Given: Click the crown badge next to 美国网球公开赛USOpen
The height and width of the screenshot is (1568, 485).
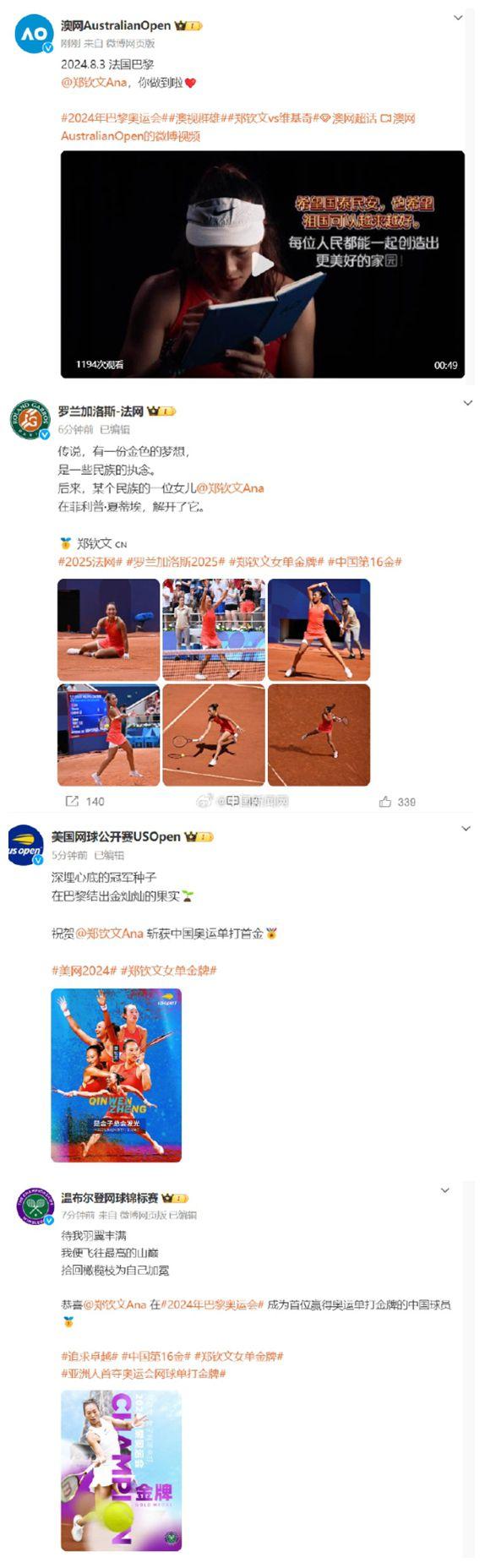Looking at the screenshot, I should coord(198,836).
